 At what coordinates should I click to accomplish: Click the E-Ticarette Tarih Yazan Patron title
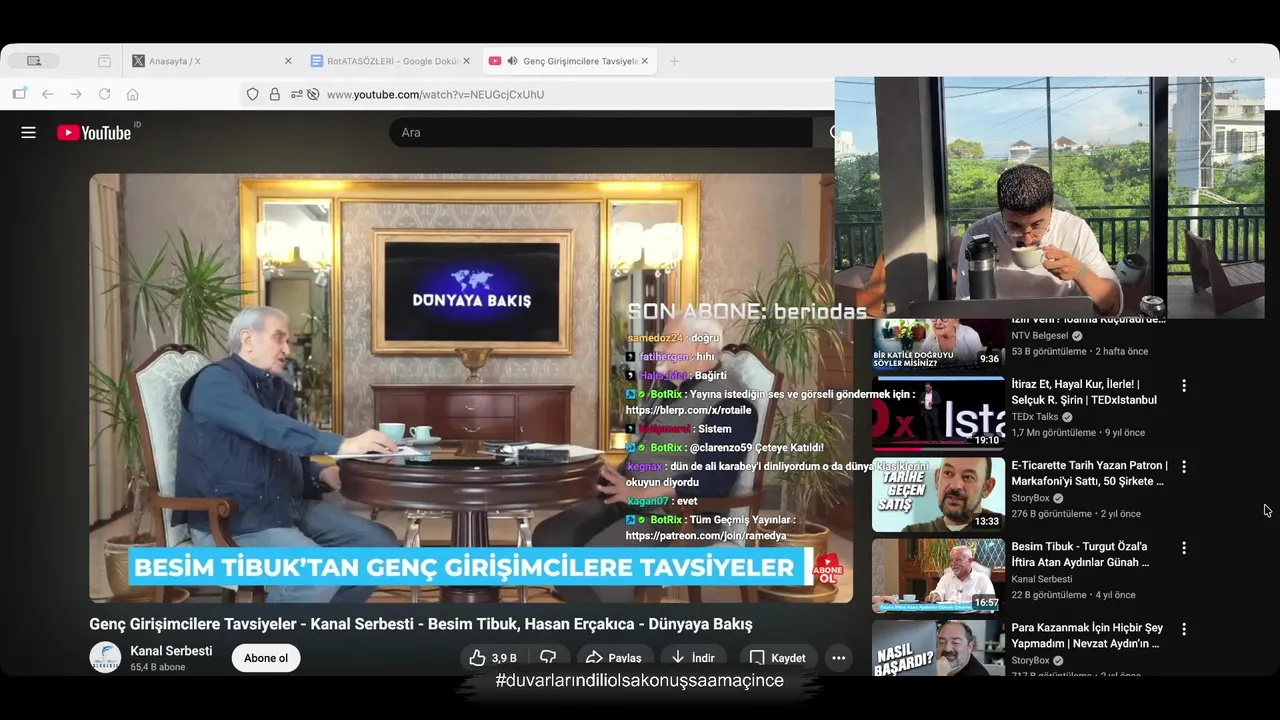coord(1089,473)
